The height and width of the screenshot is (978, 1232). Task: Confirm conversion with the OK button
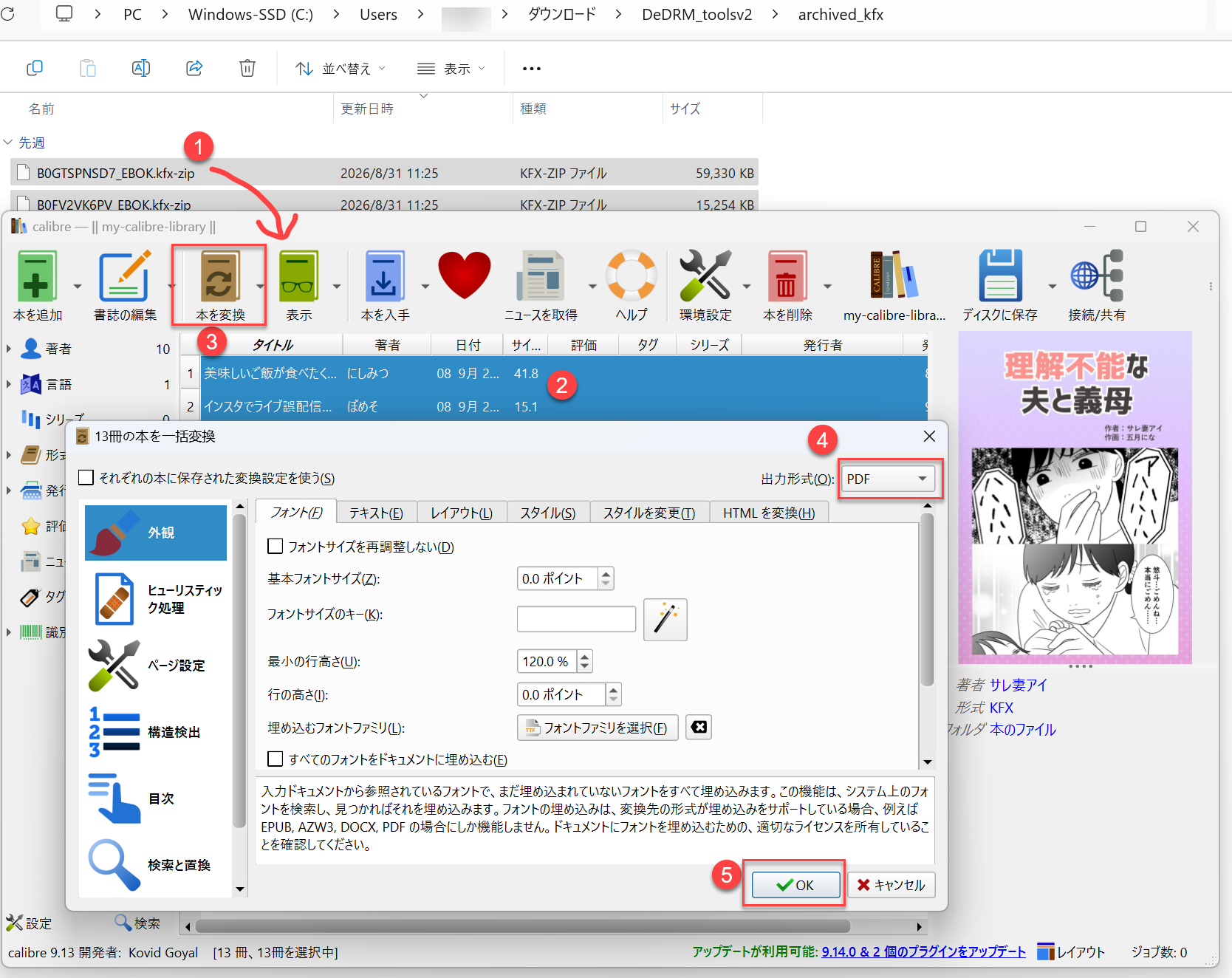pos(795,885)
